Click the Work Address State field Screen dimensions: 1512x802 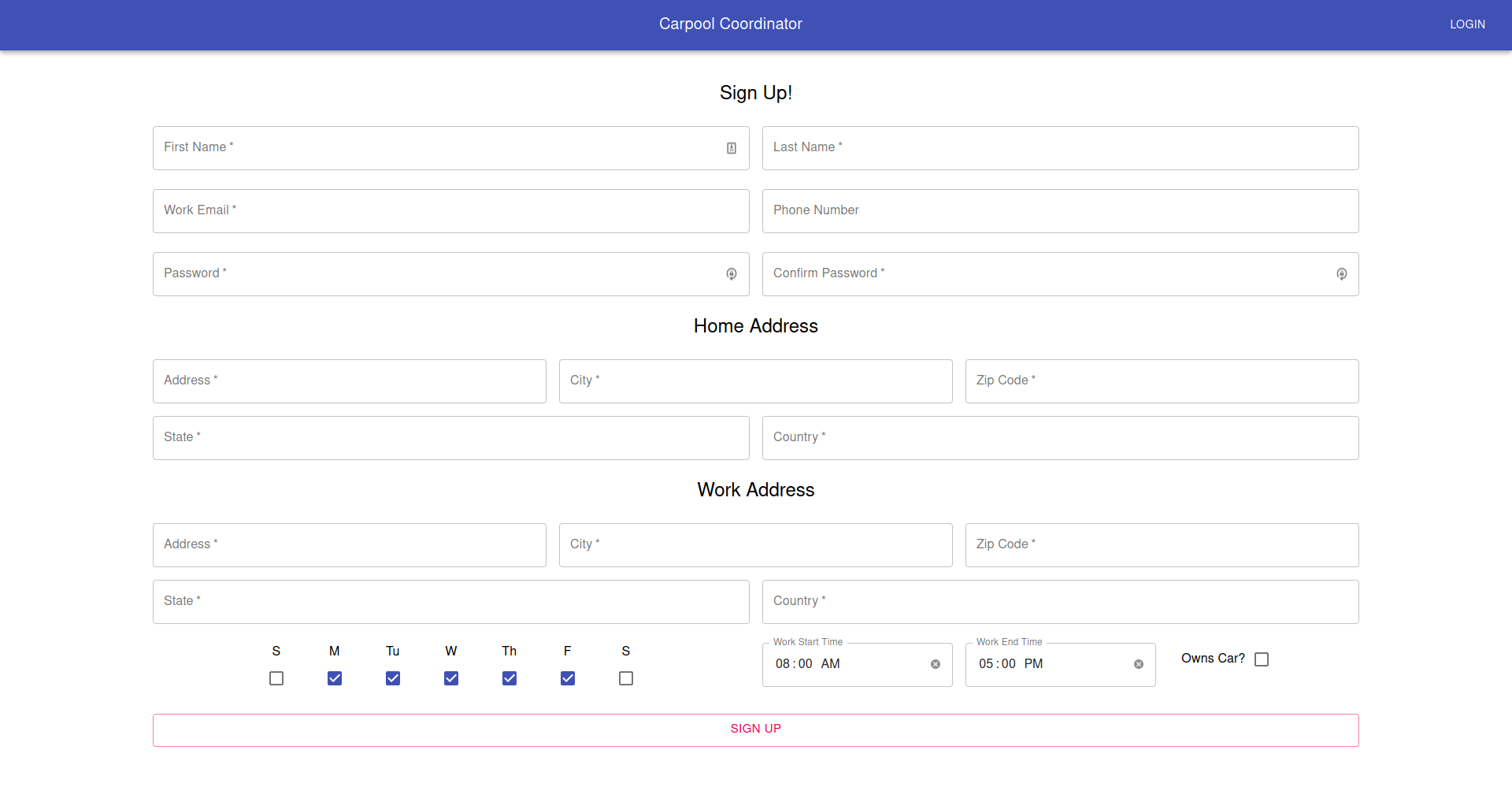[451, 602]
